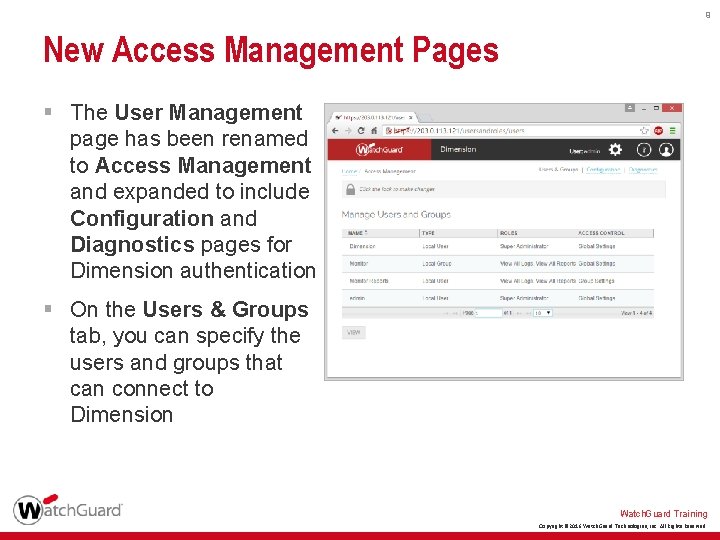This screenshot has width=720, height=540.
Task: Select the browser tab for 203.0.113.121
Action: [373, 118]
